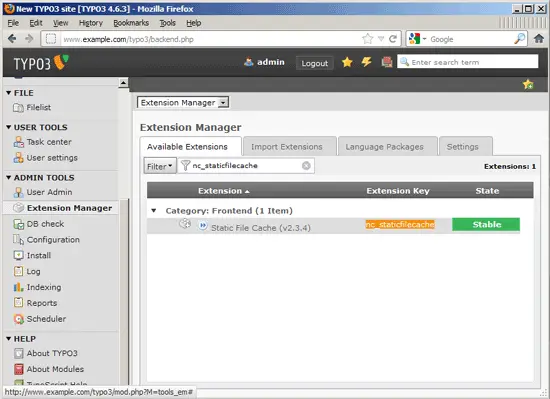Sort by the Extension column header
The height and width of the screenshot is (399, 550).
coord(223,191)
